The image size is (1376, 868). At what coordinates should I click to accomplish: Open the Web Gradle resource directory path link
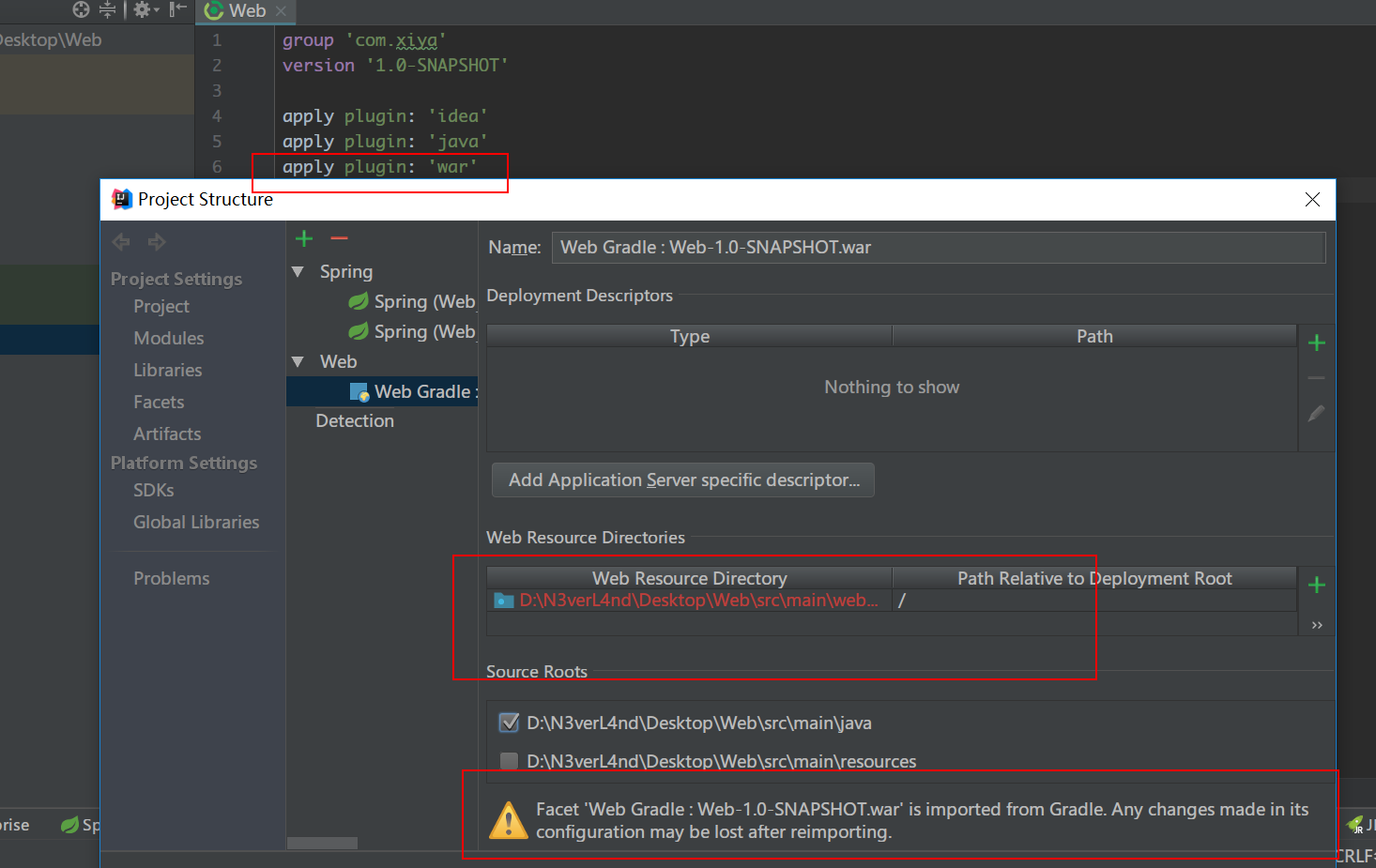[x=698, y=600]
